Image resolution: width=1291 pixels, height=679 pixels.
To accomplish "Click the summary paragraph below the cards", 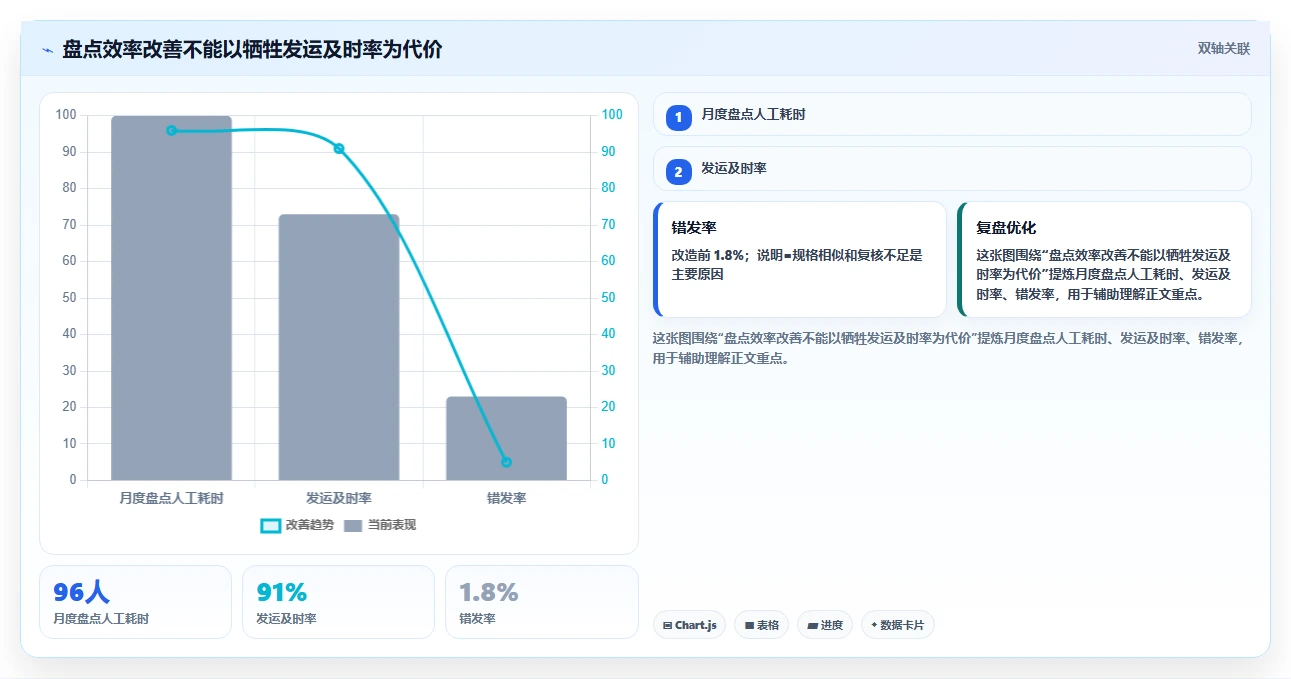I will tap(950, 348).
